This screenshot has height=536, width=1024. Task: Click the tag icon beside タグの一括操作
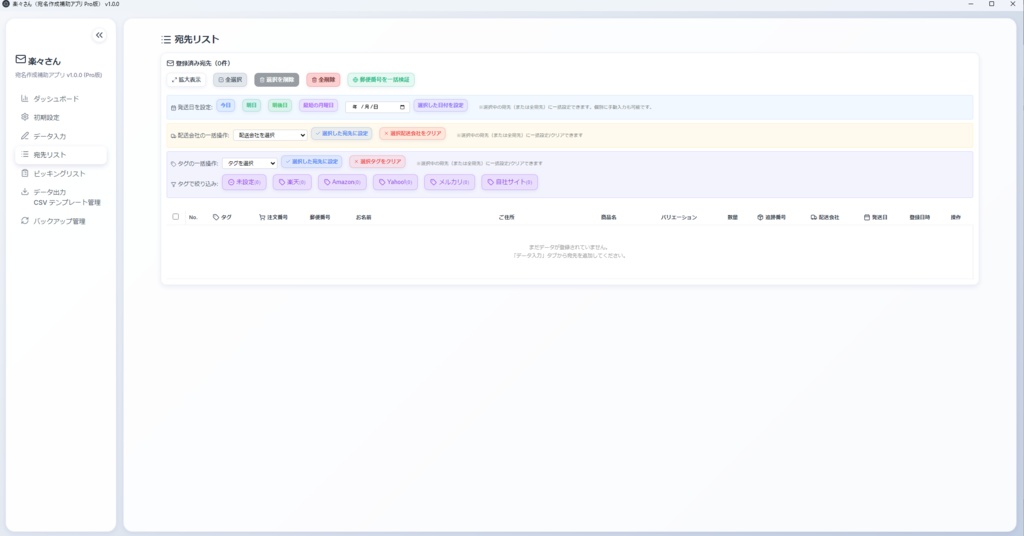pyautogui.click(x=173, y=164)
